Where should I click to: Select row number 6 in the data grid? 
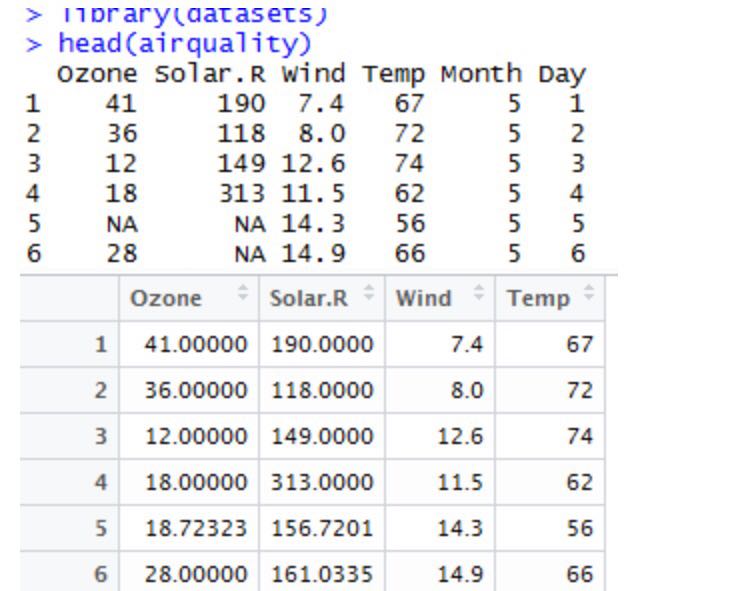99,575
